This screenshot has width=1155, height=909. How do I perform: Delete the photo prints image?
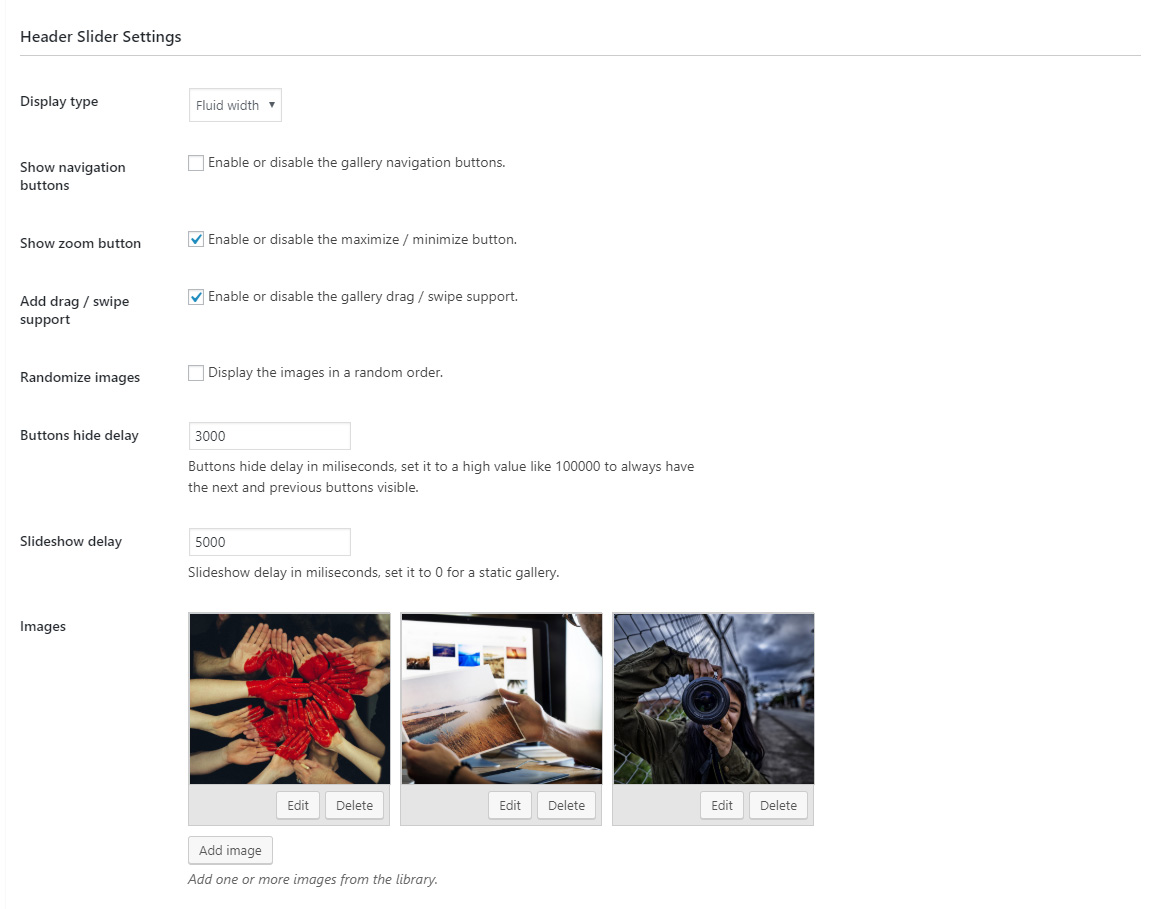[x=566, y=805]
